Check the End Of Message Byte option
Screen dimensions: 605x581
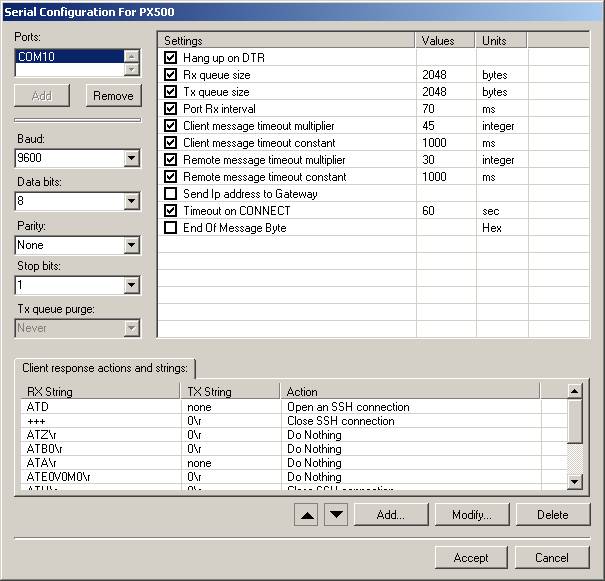[171, 228]
